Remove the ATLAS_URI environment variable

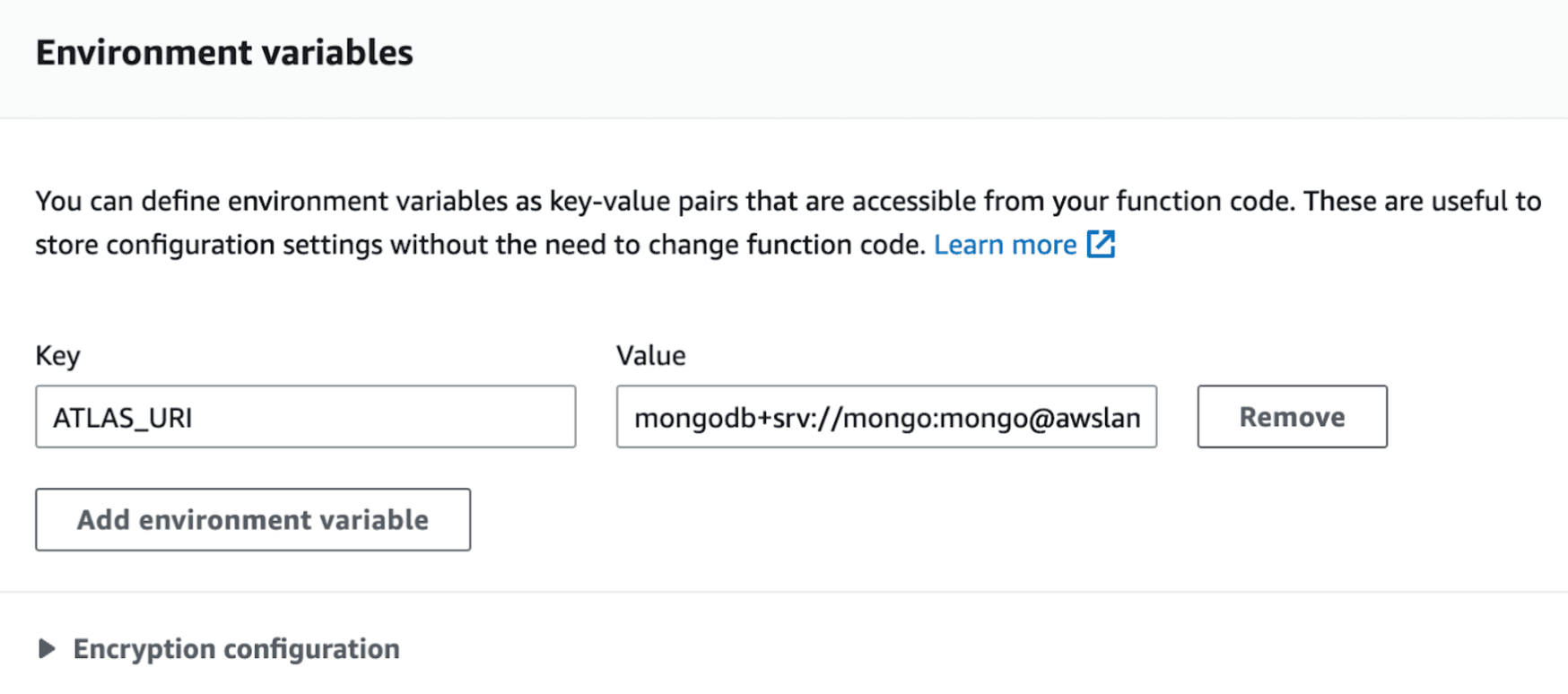click(1292, 417)
